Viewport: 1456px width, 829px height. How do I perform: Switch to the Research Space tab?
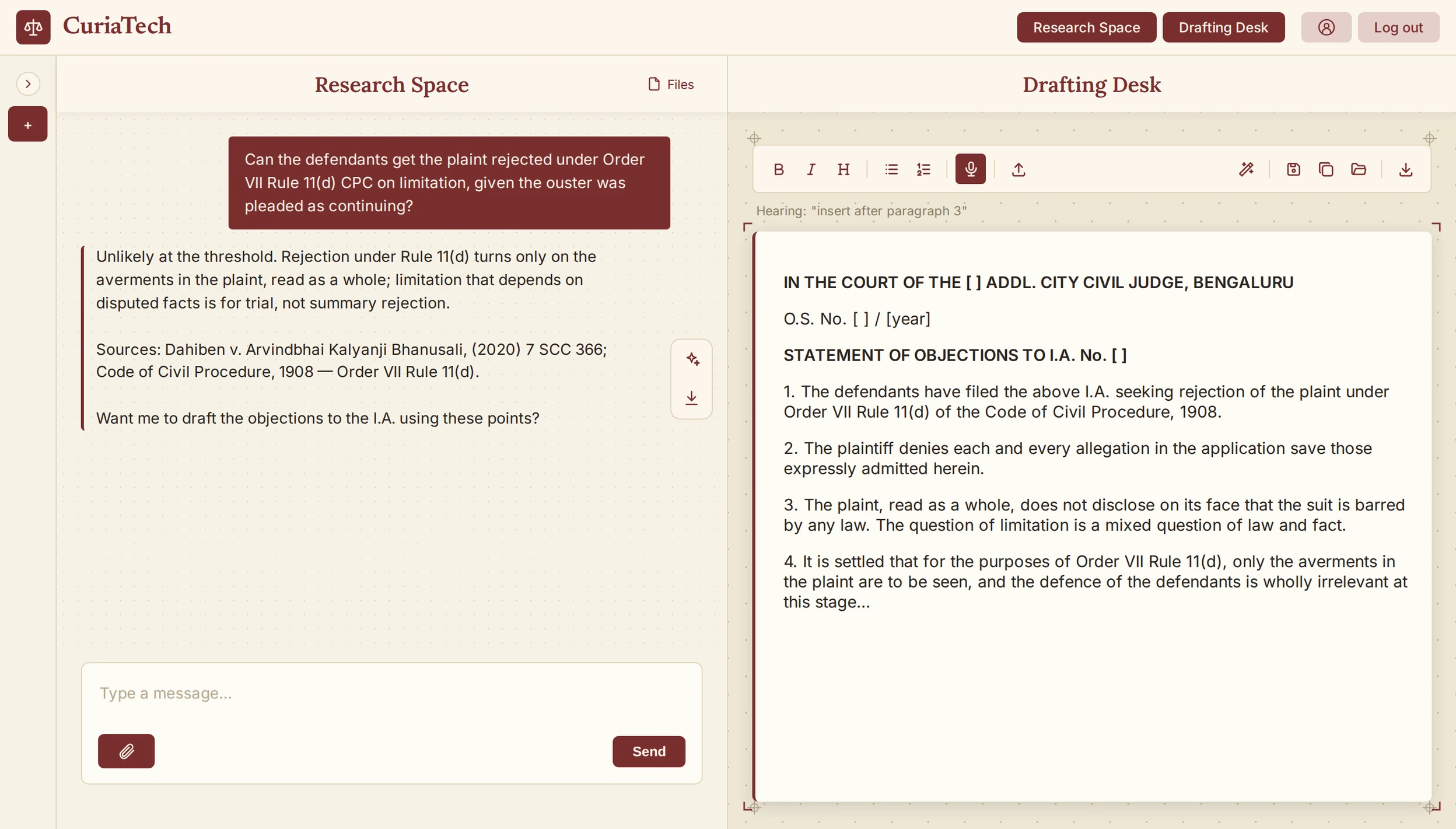click(1086, 27)
